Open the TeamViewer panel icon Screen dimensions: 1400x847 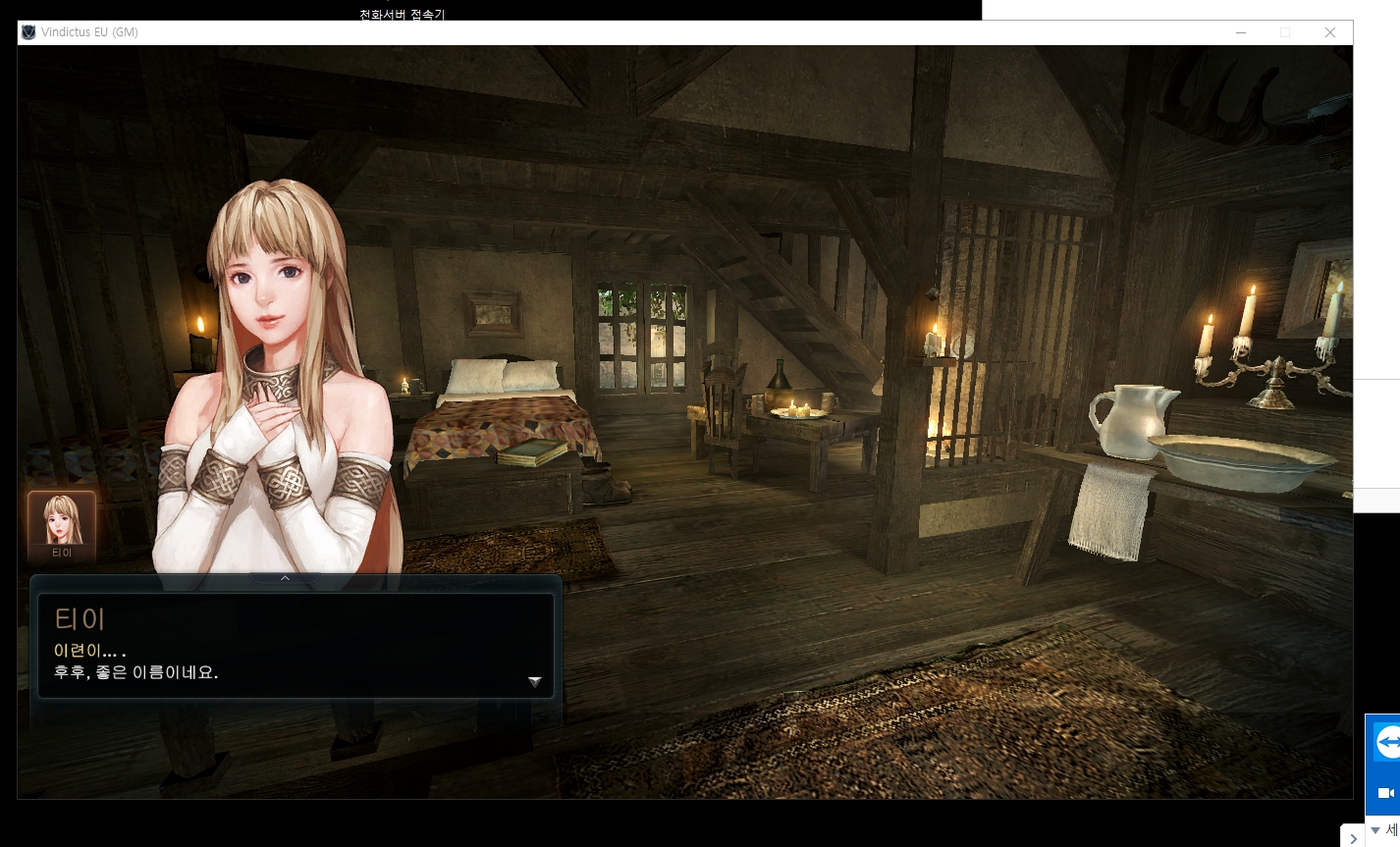1387,743
